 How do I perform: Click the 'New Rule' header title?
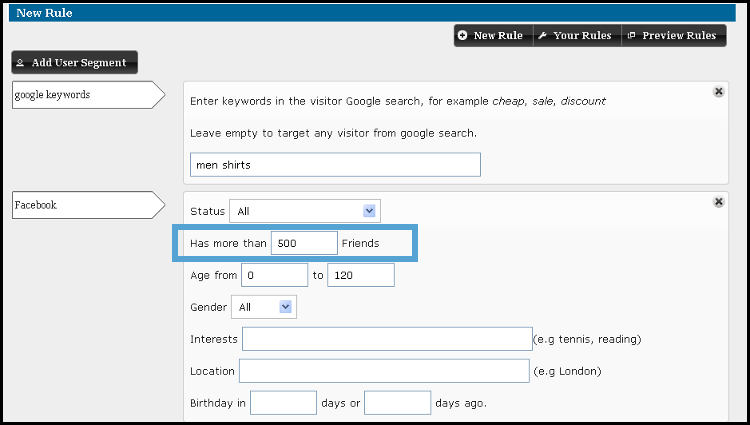pyautogui.click(x=44, y=13)
